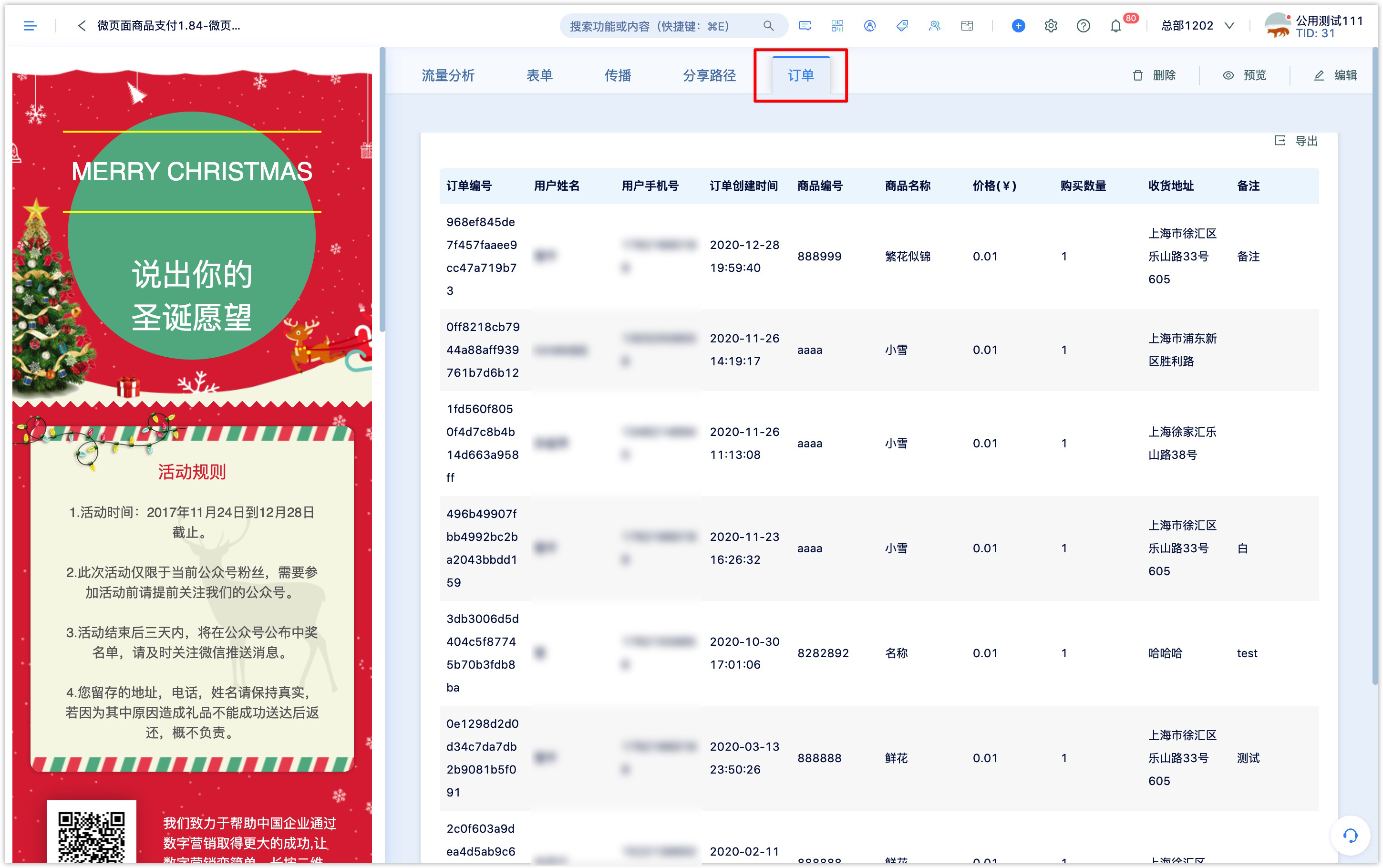1383x868 pixels.
Task: Click the search magnifier icon
Action: 768,26
